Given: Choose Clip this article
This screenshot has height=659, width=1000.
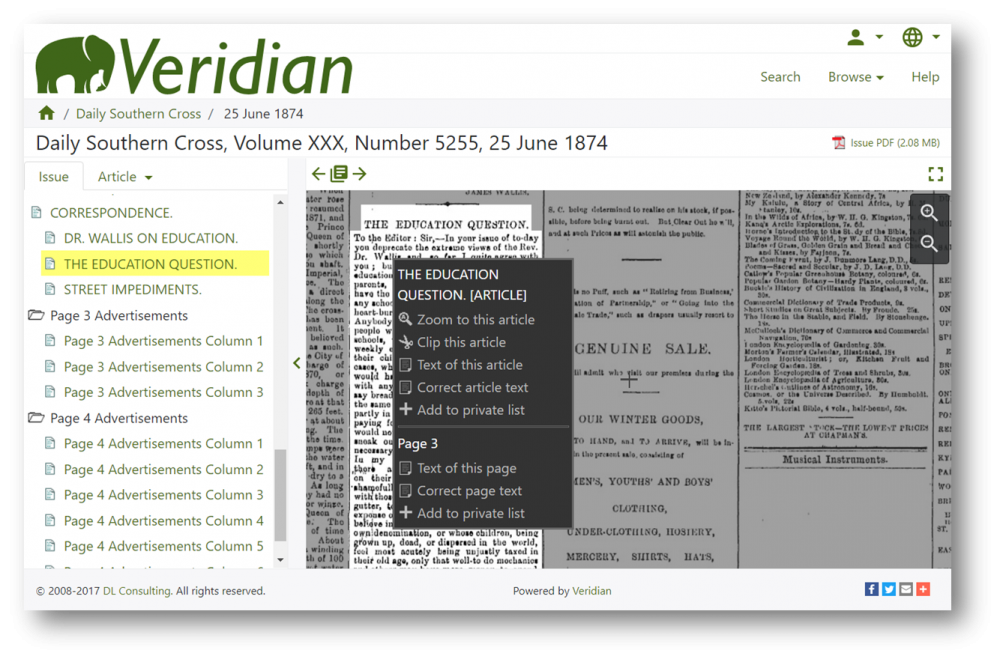Looking at the screenshot, I should [x=452, y=342].
